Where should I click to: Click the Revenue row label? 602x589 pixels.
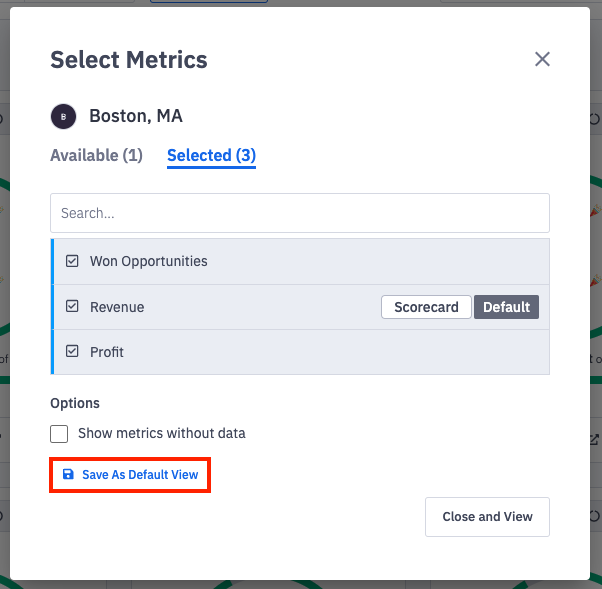[x=117, y=307]
